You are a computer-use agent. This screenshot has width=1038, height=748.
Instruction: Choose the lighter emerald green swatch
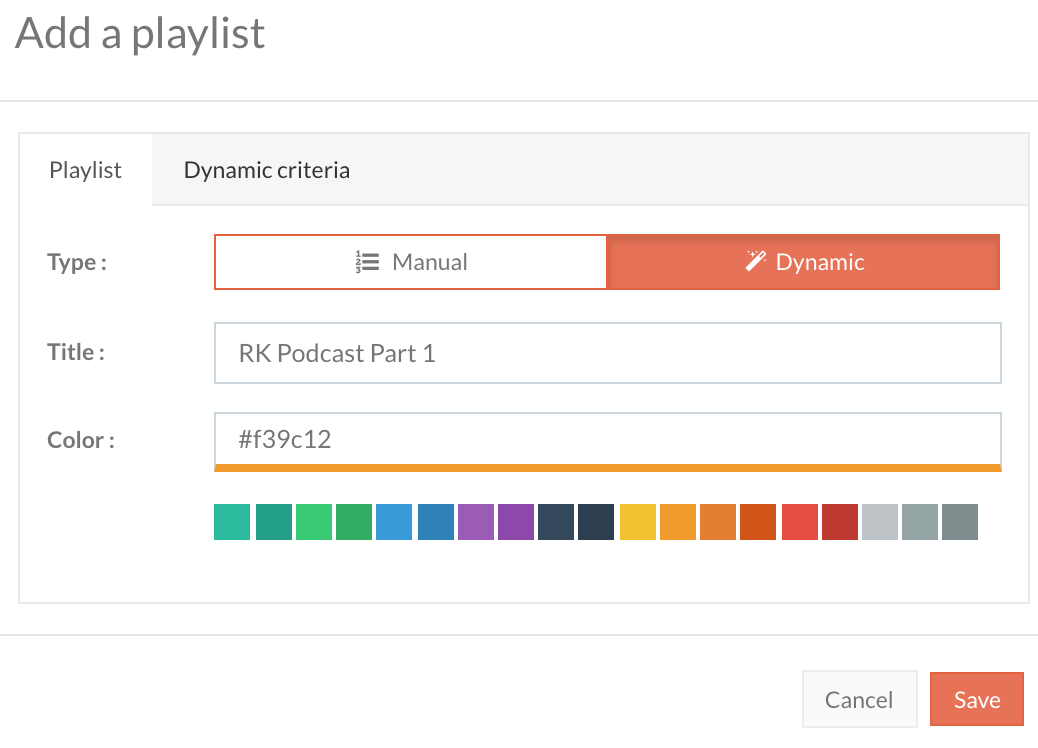click(x=313, y=522)
